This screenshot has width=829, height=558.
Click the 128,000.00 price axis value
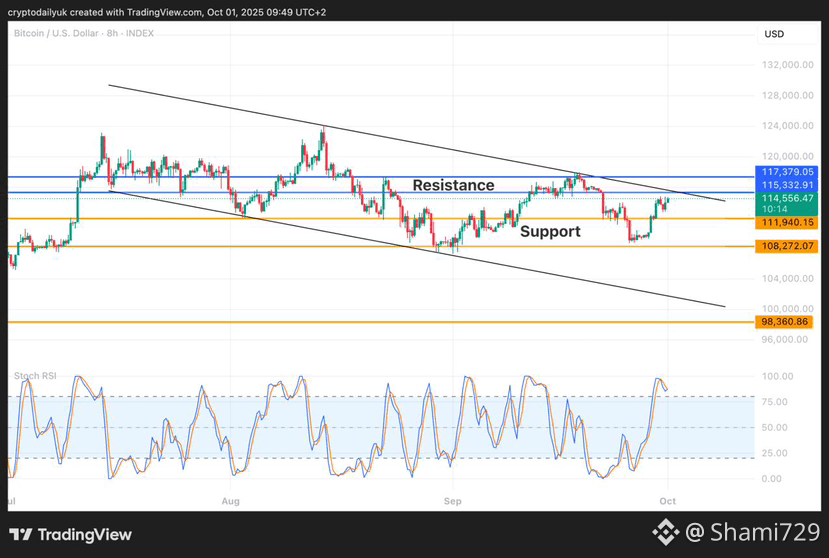pyautogui.click(x=787, y=95)
